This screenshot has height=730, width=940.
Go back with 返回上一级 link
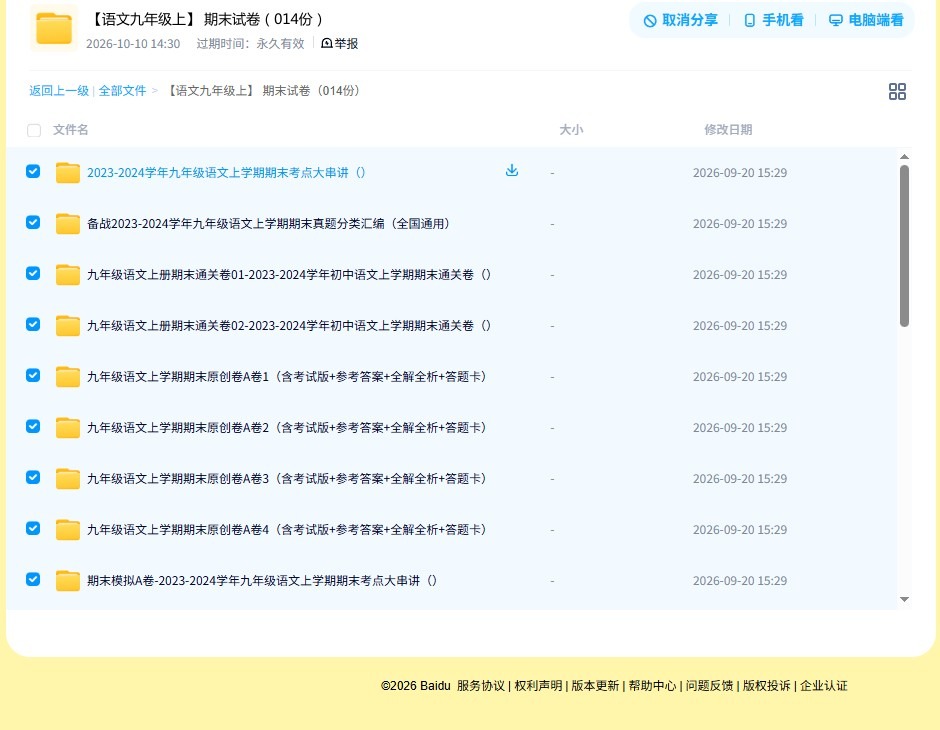tap(59, 91)
